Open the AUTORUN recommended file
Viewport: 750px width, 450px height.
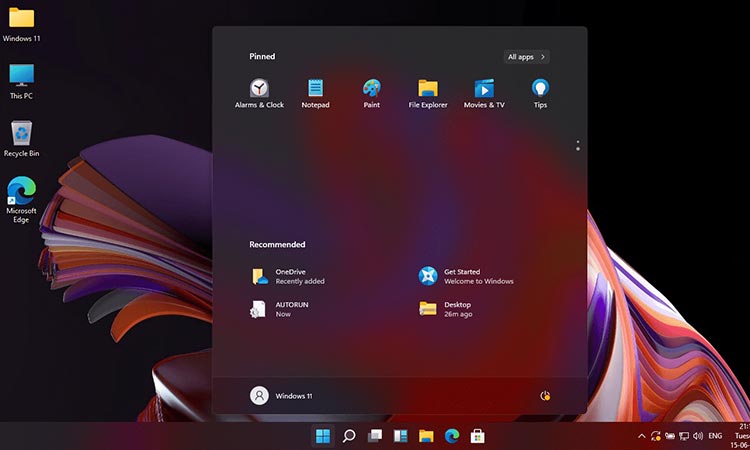click(x=279, y=309)
